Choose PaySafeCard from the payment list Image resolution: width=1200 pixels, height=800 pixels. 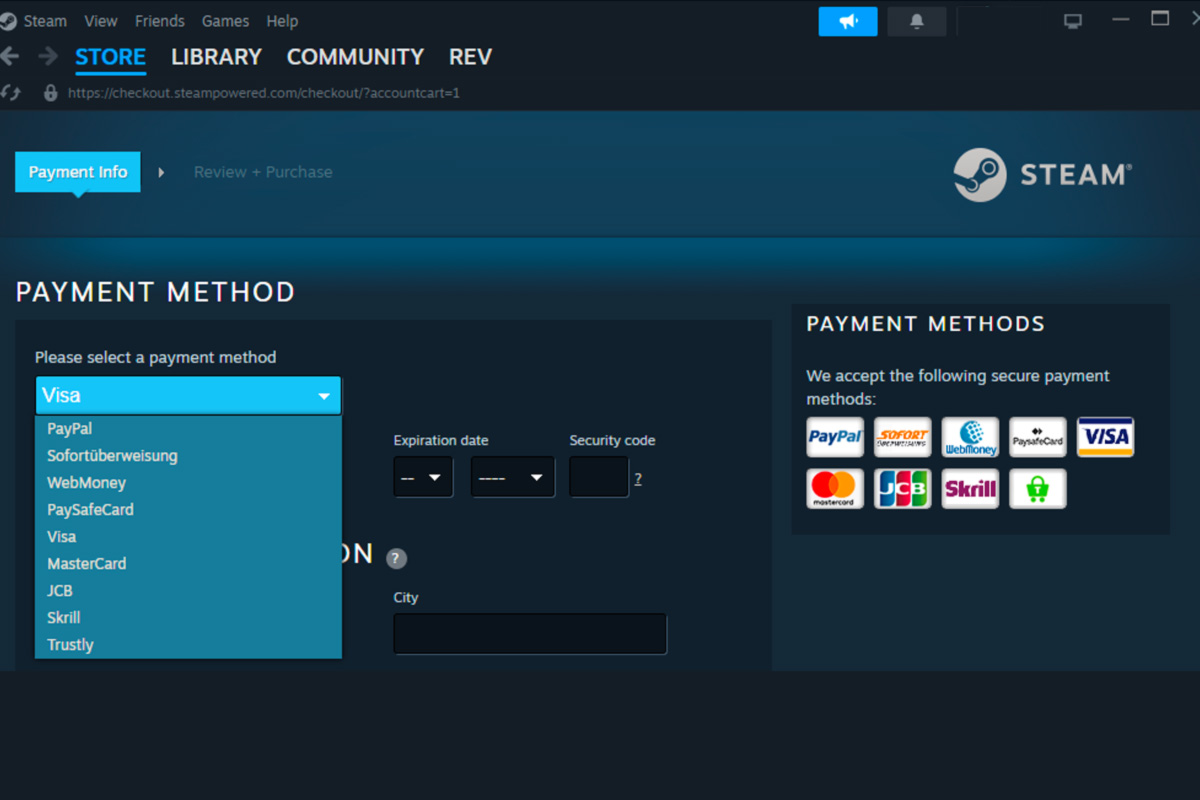[188, 509]
